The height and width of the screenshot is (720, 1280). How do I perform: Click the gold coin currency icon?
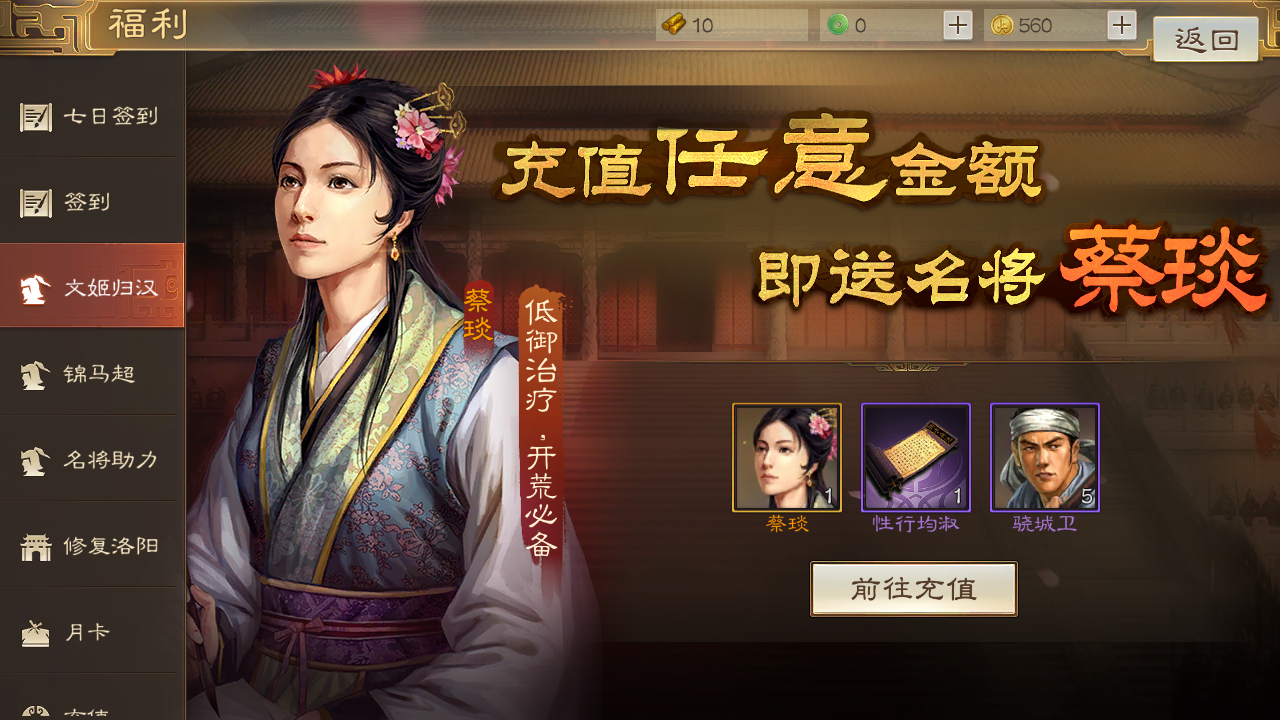[1002, 25]
